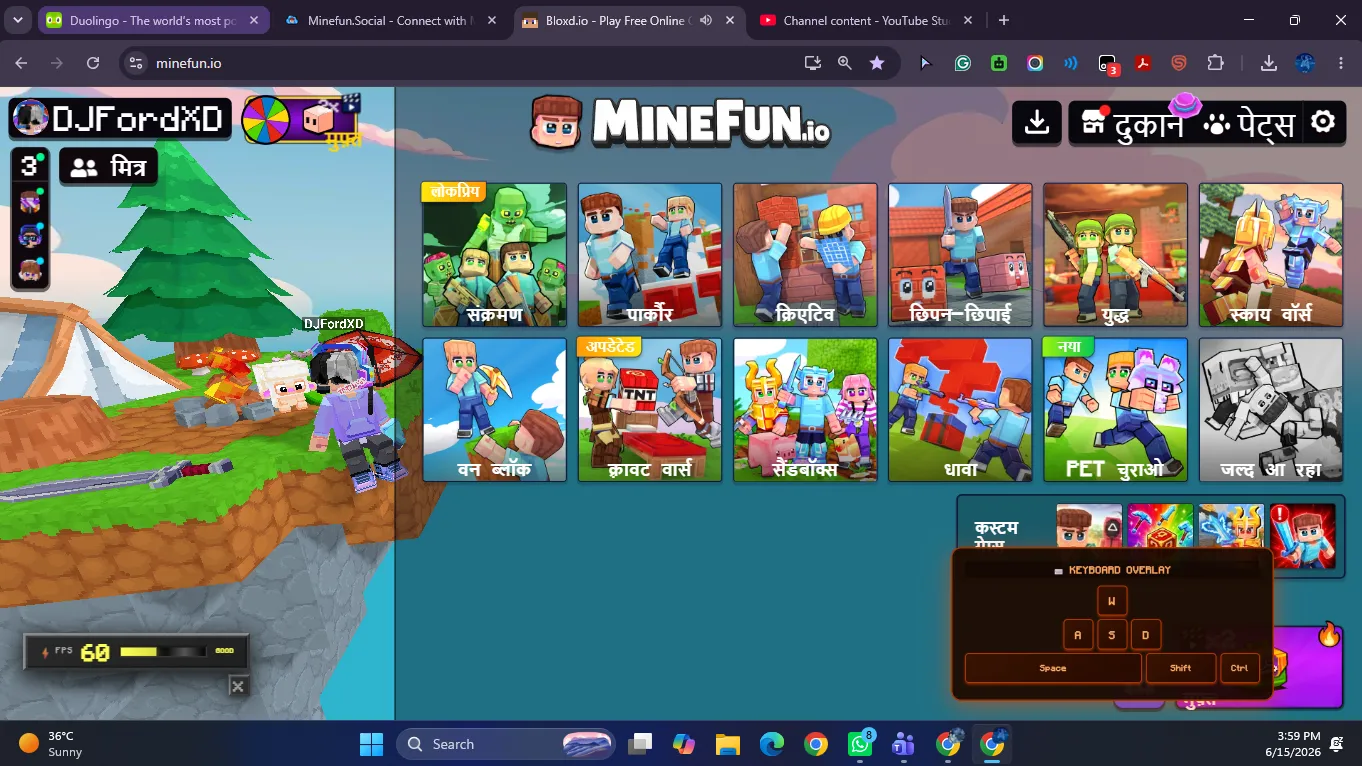This screenshot has height=766, width=1362.
Task: Open WhatsApp from the taskbar
Action: [x=860, y=744]
